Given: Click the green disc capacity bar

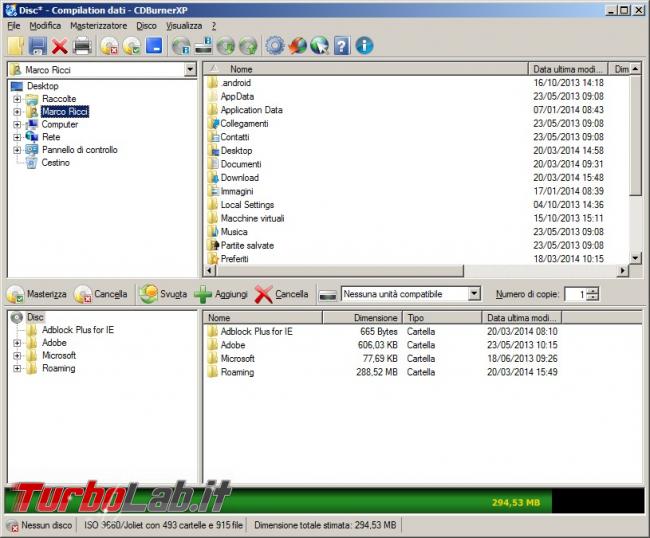Looking at the screenshot, I should coord(278,502).
